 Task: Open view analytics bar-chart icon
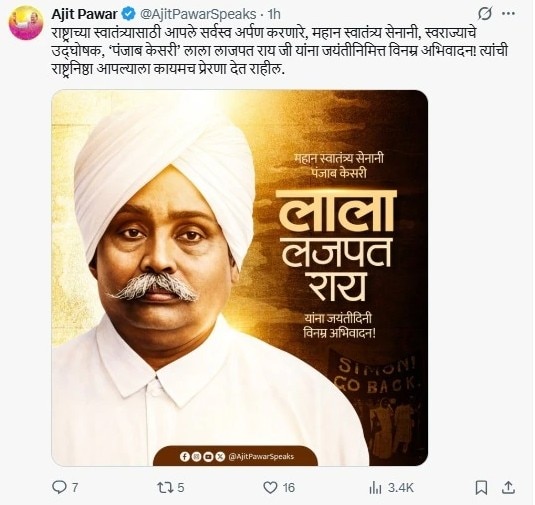point(375,488)
